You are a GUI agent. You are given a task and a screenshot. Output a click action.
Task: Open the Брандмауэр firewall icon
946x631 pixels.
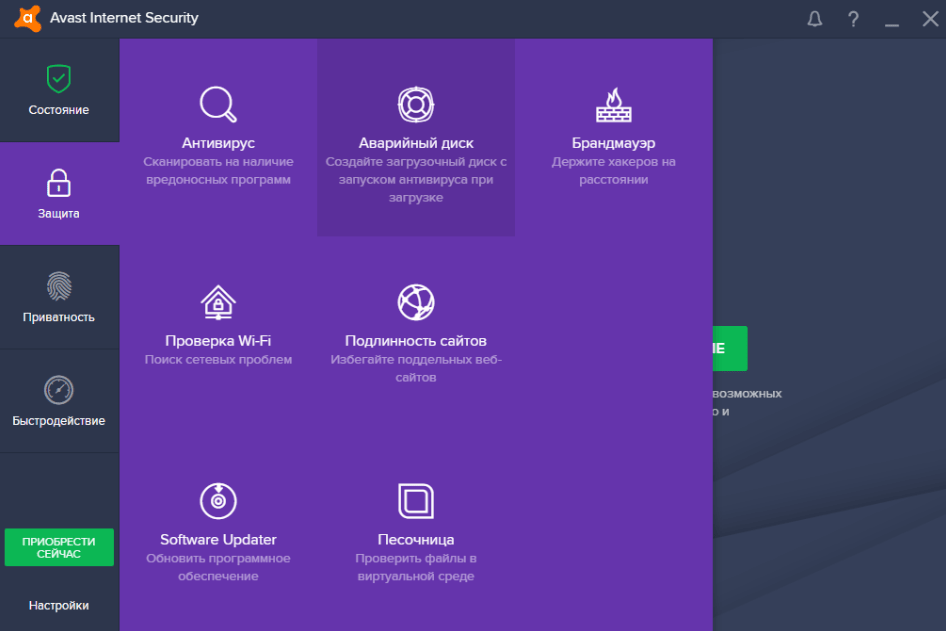point(613,104)
